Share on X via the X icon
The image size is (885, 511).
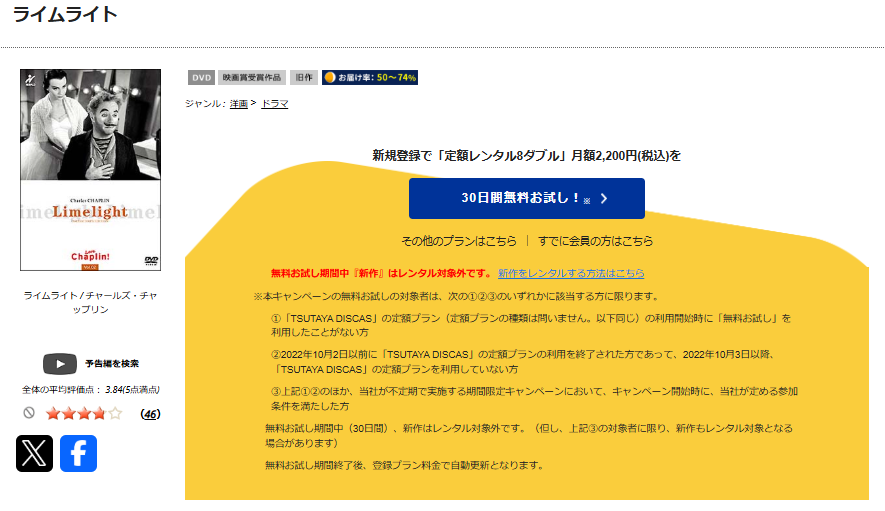pos(34,453)
